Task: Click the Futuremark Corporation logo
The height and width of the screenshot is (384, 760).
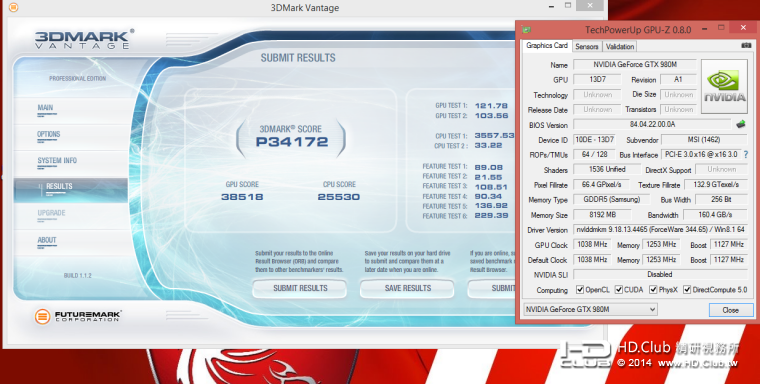Action: pos(78,317)
